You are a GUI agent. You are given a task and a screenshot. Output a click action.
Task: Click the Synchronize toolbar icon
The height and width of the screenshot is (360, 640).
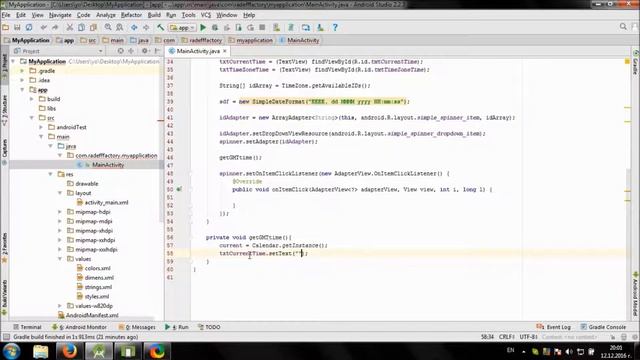29,27
